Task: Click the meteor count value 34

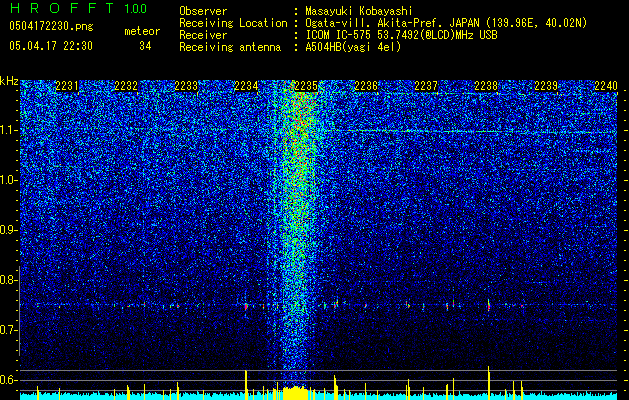Action: point(145,46)
